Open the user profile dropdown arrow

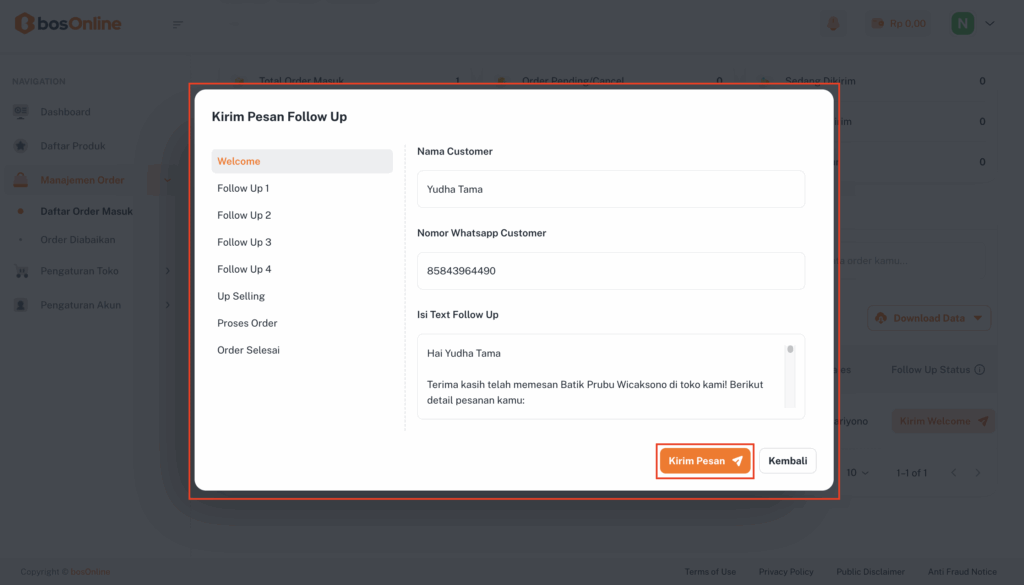pyautogui.click(x=990, y=23)
